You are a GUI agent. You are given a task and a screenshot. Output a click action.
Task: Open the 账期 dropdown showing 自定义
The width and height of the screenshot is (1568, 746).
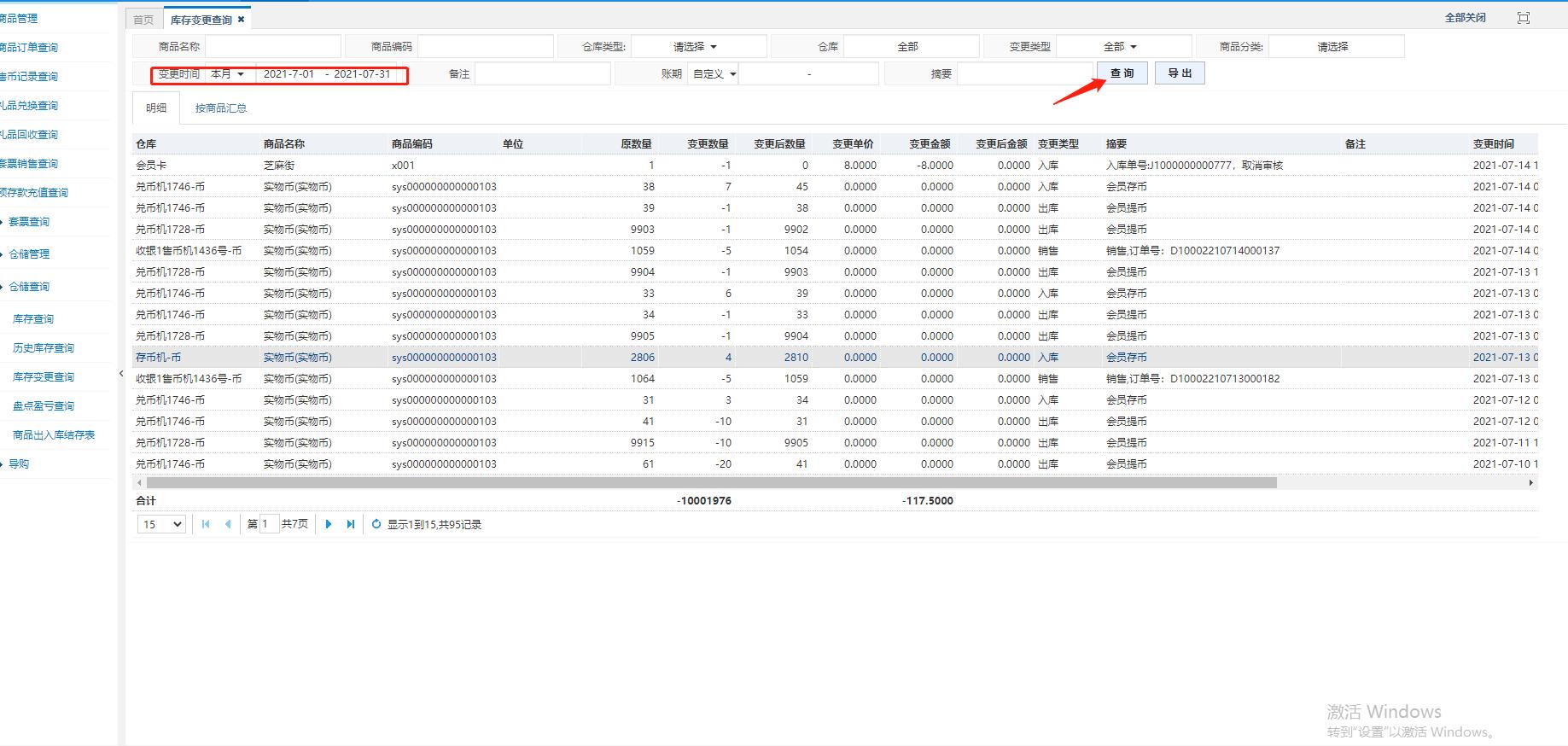(714, 74)
